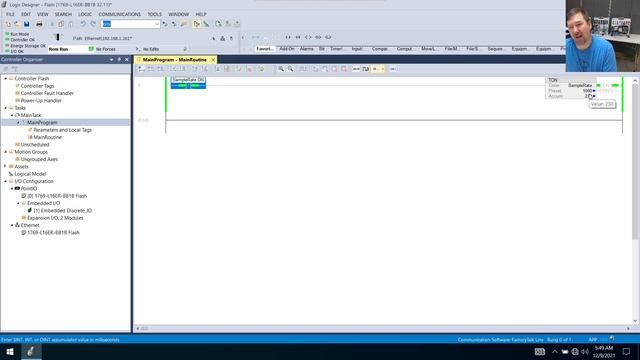Open the COMMUNICATIONS menu

[x=120, y=14]
